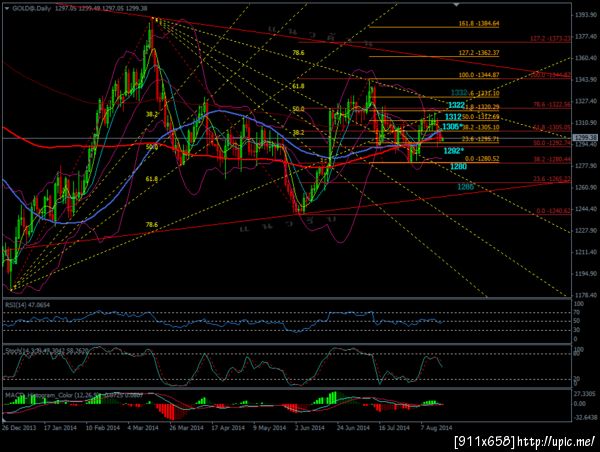Click the red retracement label 50.0 -1292.74
The height and width of the screenshot is (452, 600).
(552, 143)
